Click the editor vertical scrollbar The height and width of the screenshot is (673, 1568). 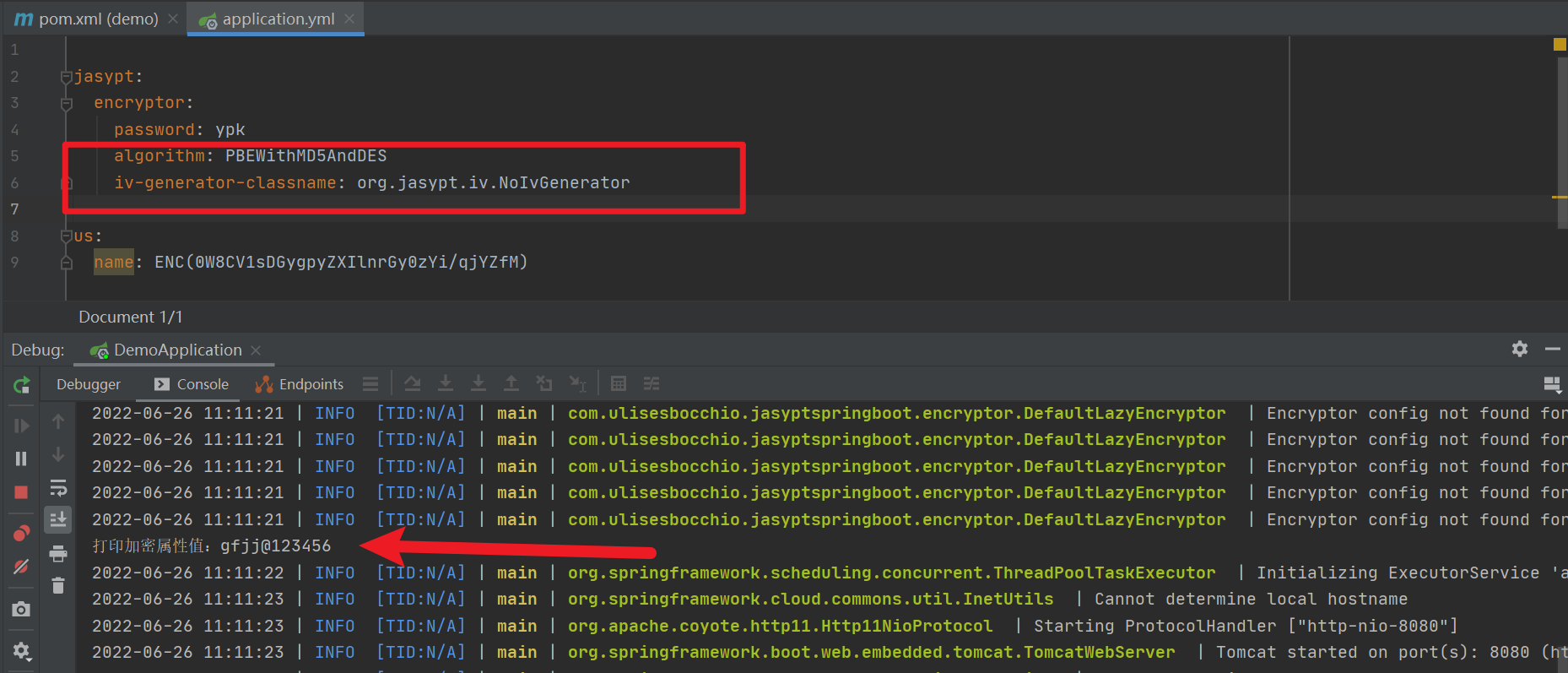(1562, 142)
